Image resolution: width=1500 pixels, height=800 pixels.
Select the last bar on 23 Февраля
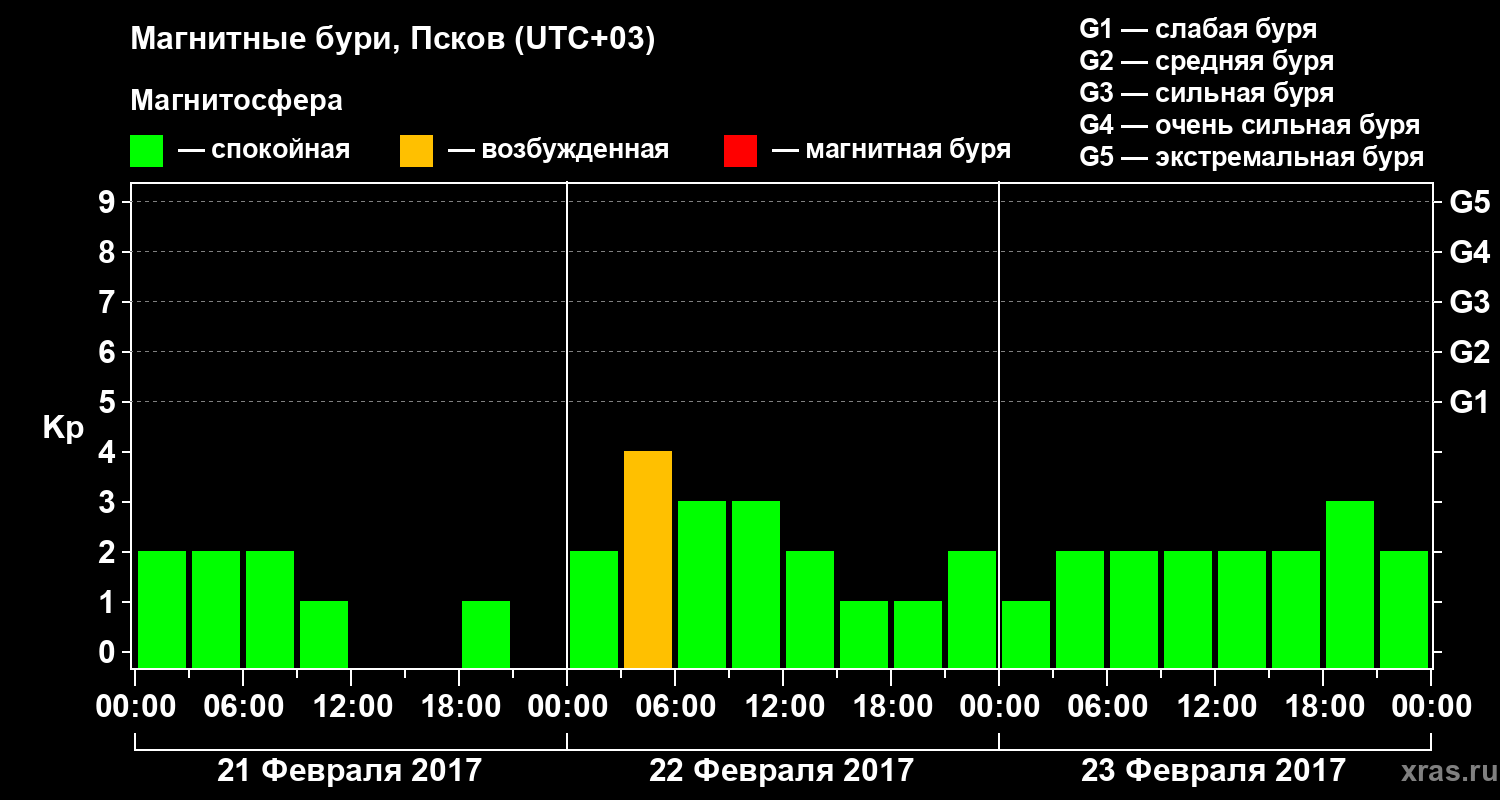(1404, 610)
